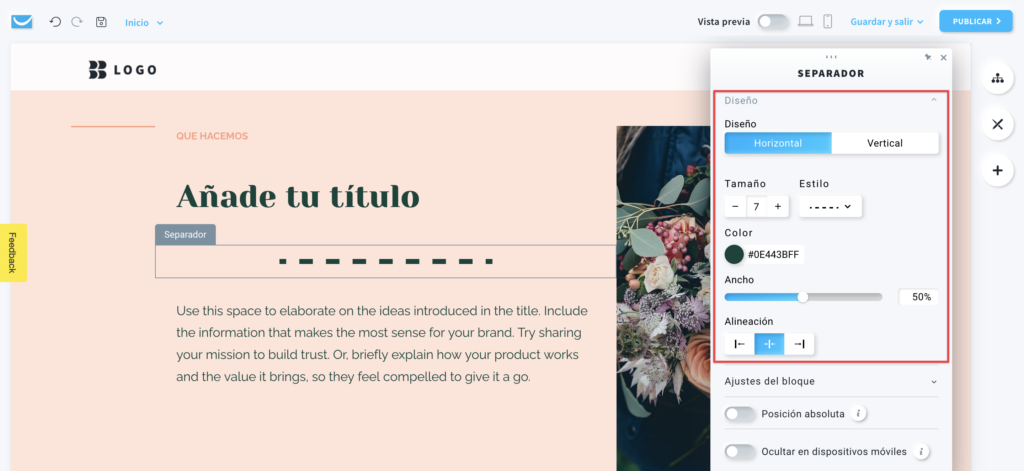Open the Guardar y salir dropdown
This screenshot has width=1024, height=471.
coord(887,22)
